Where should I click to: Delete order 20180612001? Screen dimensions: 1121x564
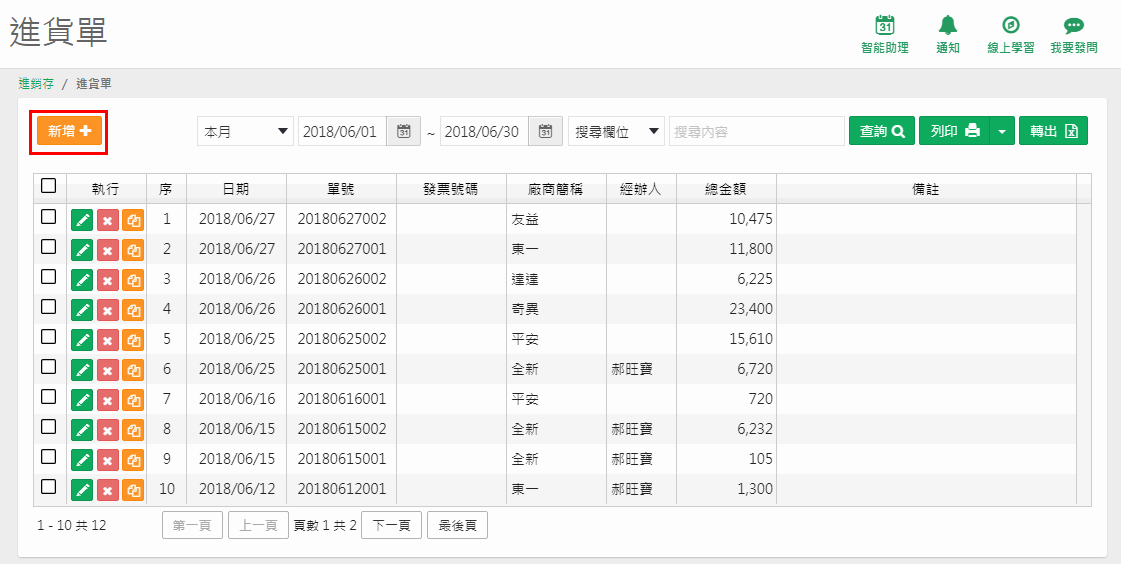[x=107, y=490]
